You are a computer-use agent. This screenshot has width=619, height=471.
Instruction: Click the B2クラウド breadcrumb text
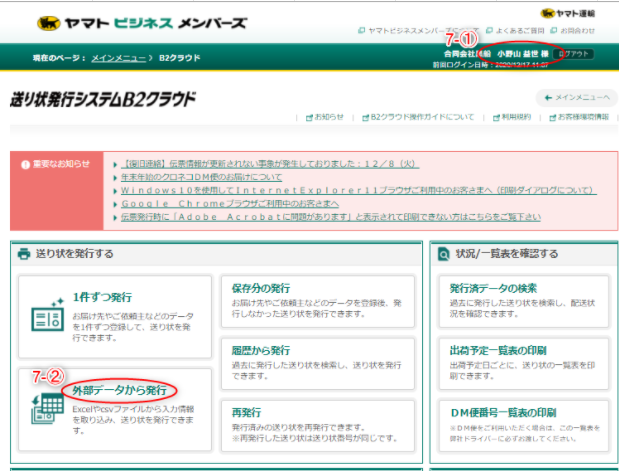[180, 58]
